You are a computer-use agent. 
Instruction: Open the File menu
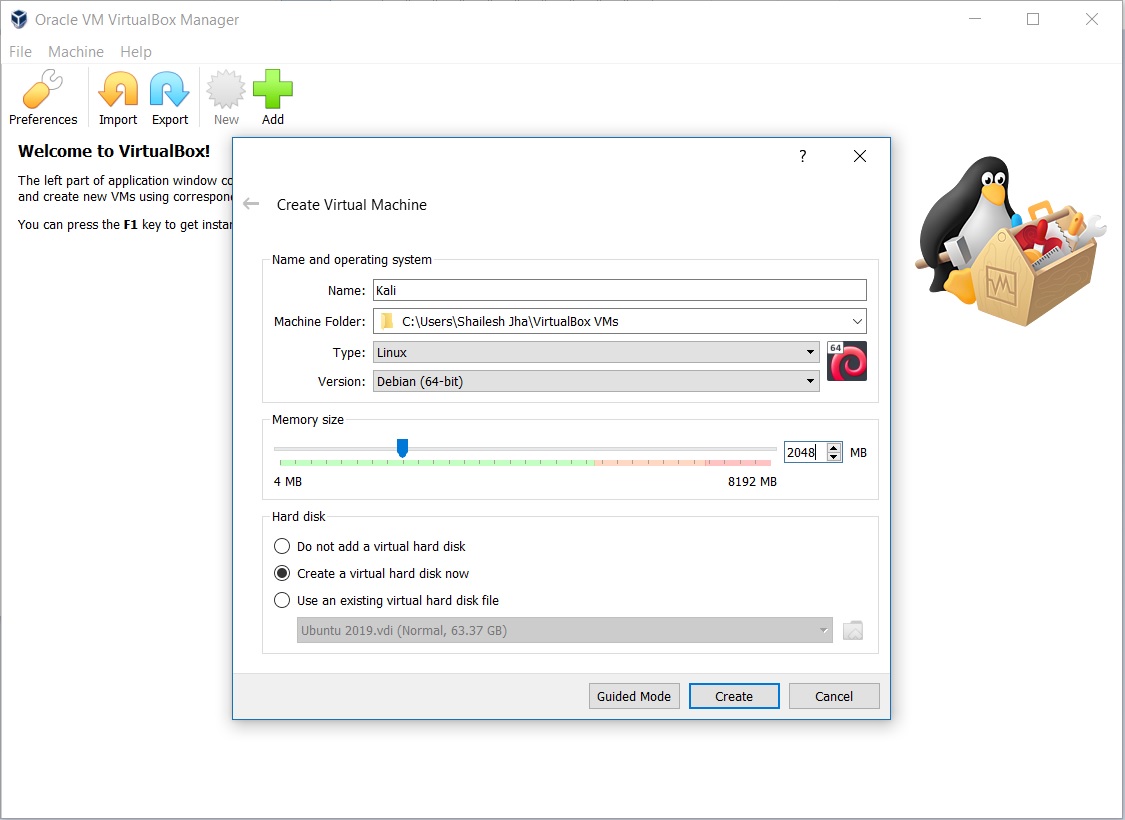20,52
